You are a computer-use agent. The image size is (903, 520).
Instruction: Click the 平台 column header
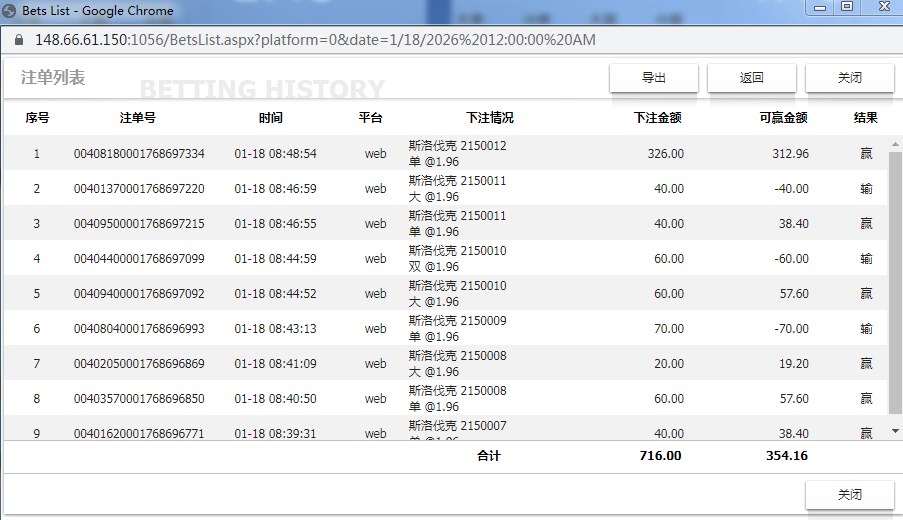pyautogui.click(x=370, y=118)
